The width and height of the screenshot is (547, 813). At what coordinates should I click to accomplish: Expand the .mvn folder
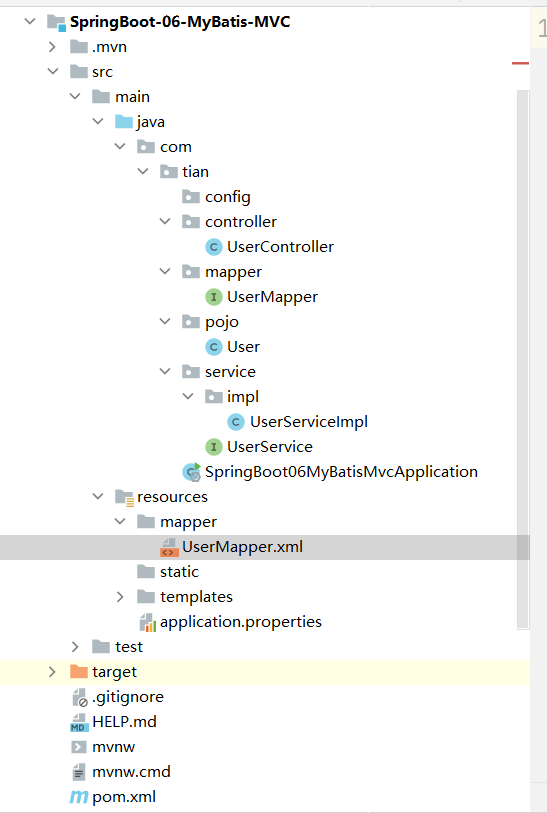[52, 47]
